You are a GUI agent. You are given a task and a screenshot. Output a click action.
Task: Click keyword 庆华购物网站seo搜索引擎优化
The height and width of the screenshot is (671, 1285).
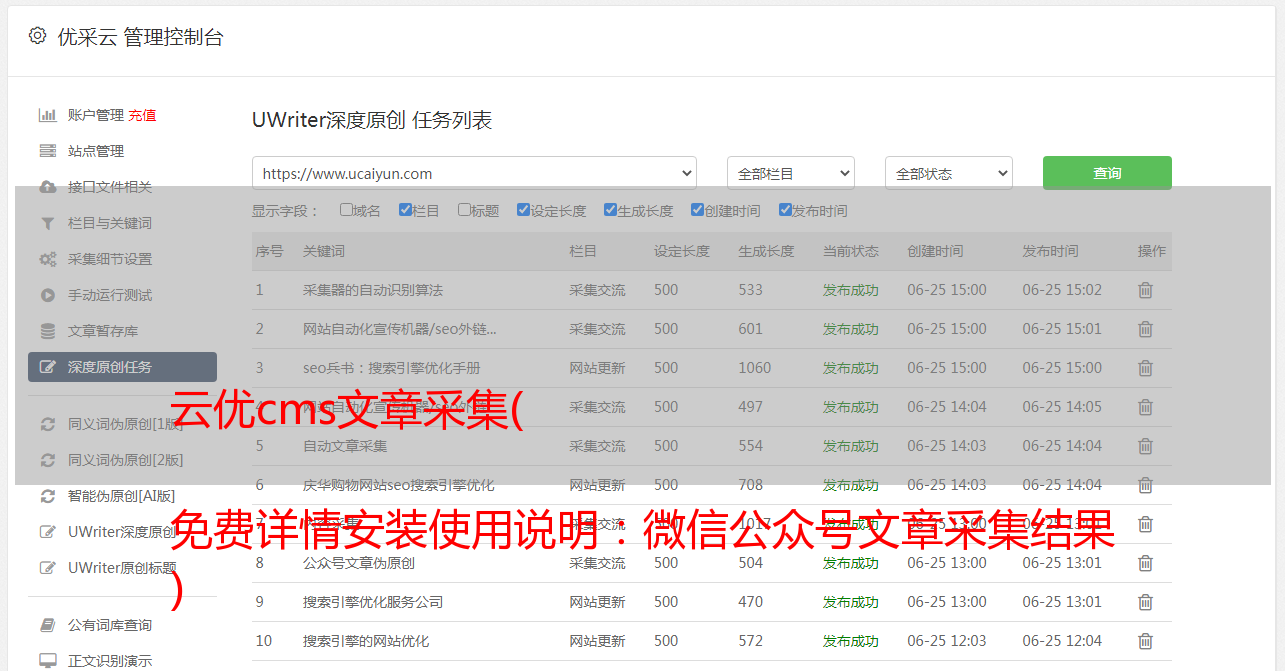(399, 485)
